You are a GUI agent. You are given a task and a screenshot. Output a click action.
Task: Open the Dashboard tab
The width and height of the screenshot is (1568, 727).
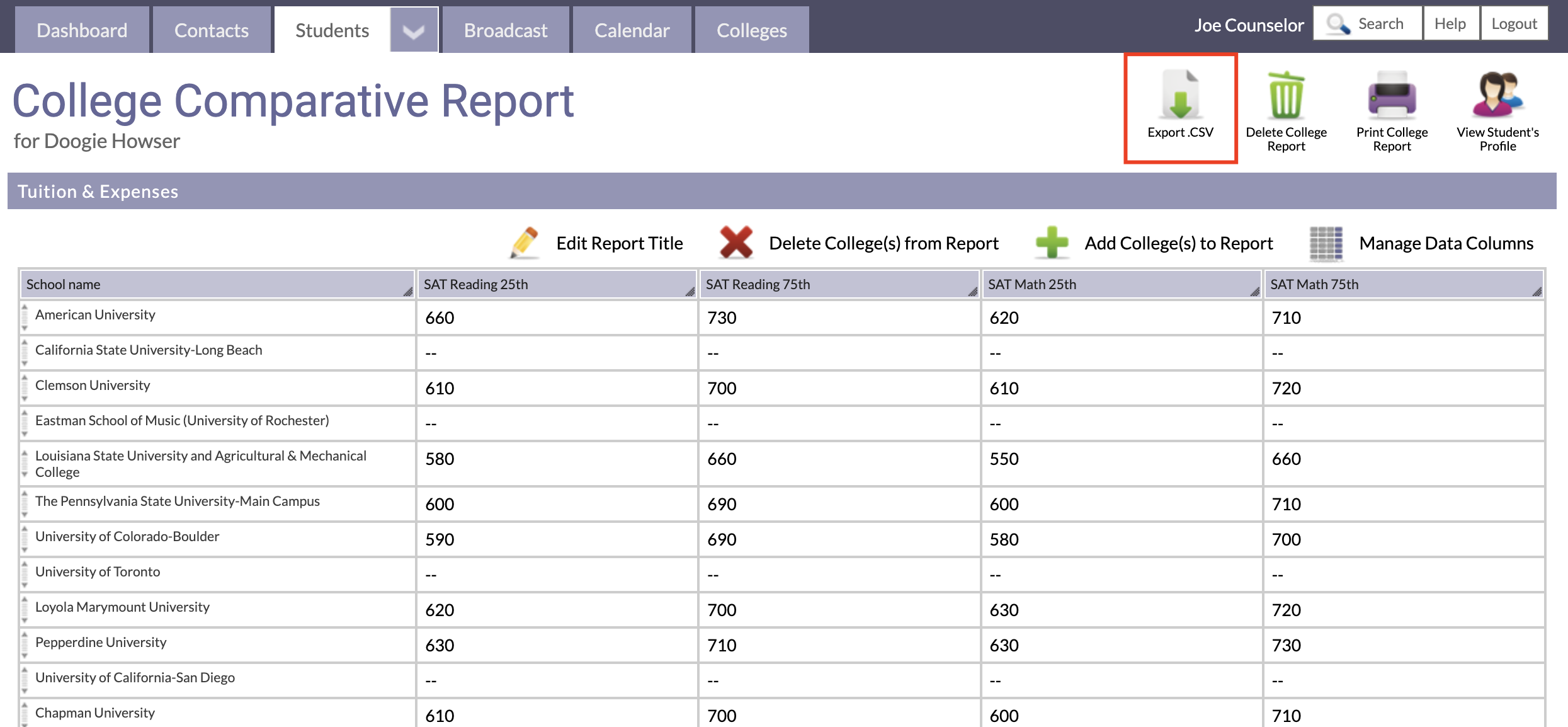pyautogui.click(x=82, y=30)
